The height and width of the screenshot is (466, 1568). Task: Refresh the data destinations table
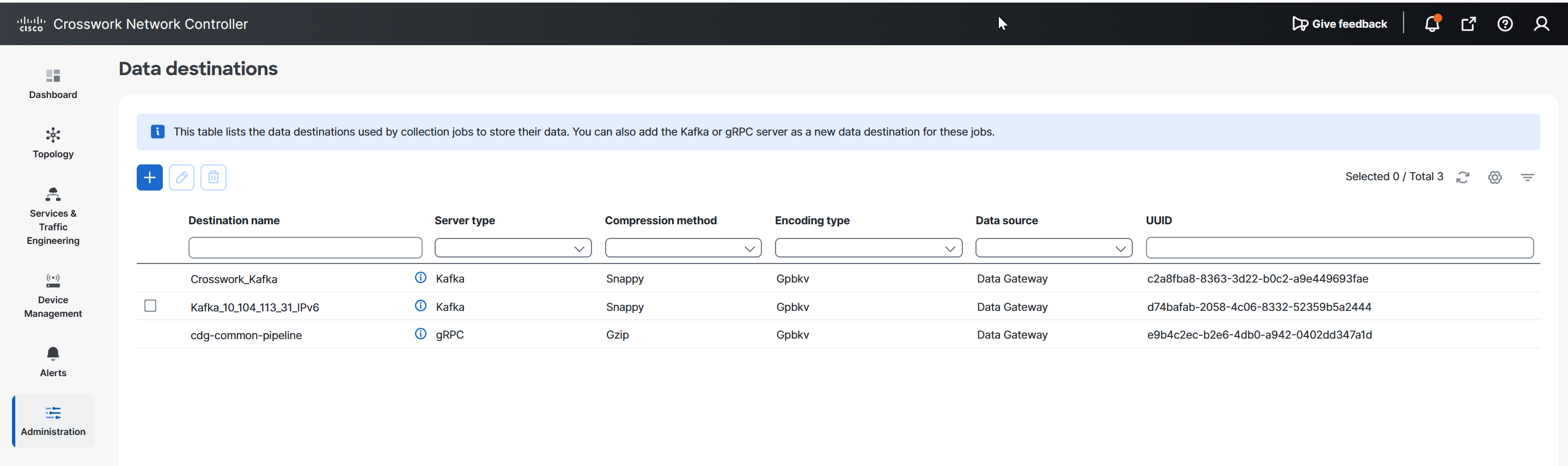tap(1463, 177)
